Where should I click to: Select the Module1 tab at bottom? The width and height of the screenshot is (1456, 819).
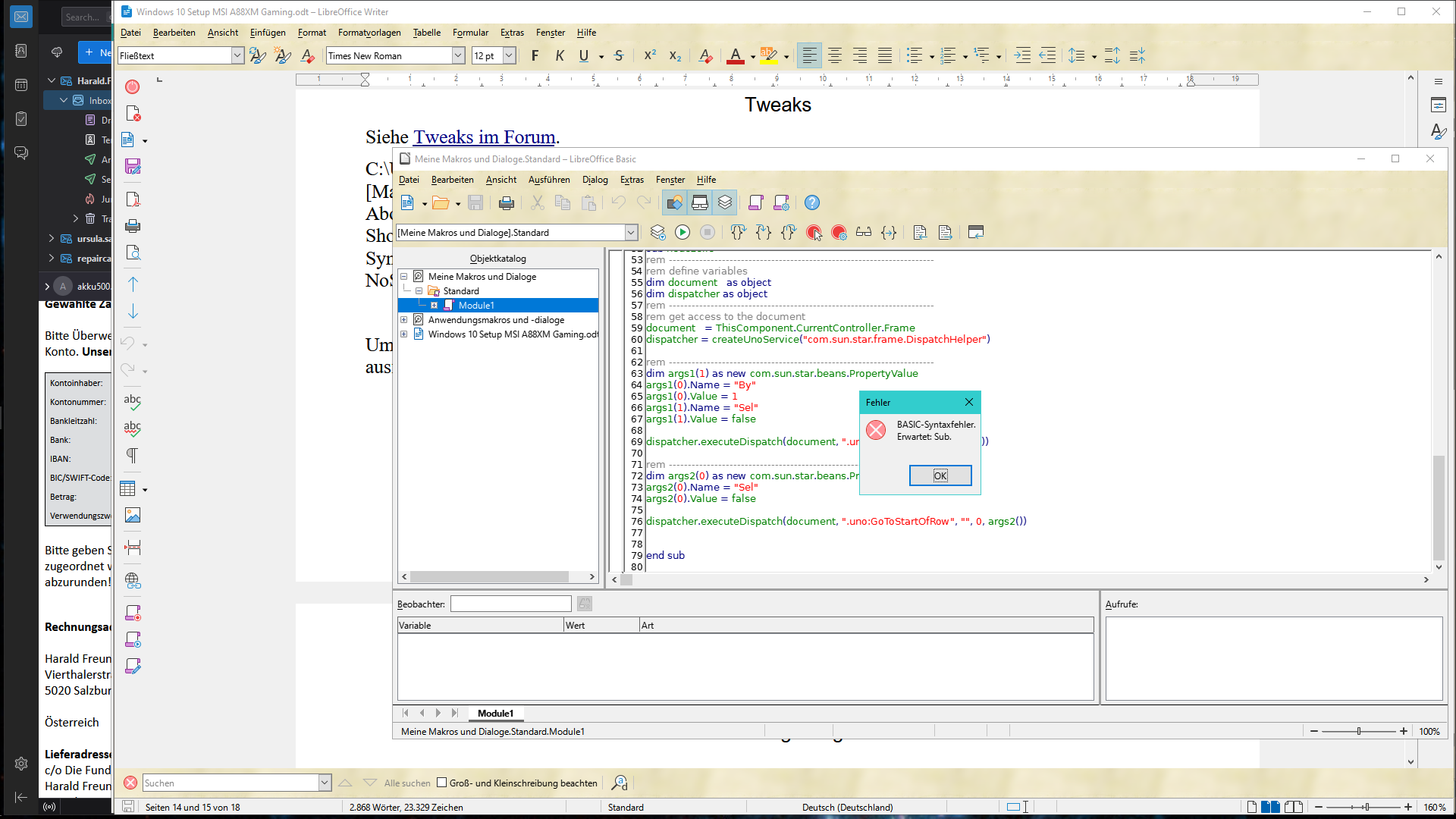coord(495,714)
